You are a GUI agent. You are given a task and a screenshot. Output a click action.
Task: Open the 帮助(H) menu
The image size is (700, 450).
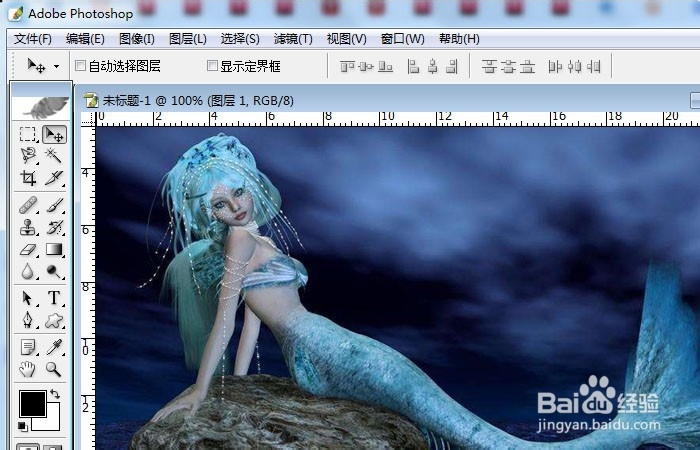[x=459, y=39]
